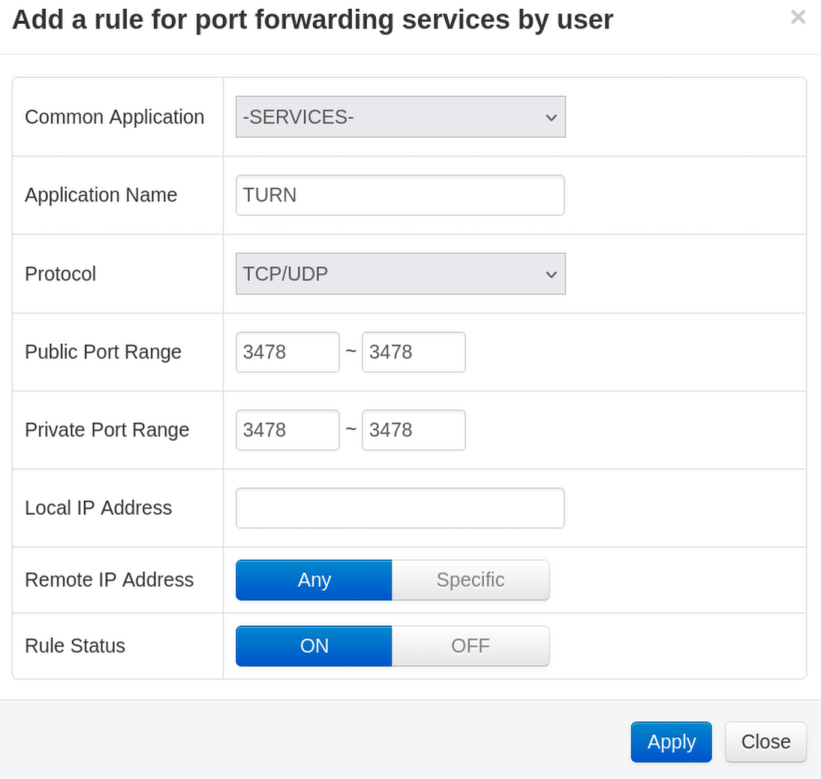Click the 'Protocol' row label
The width and height of the screenshot is (821, 779).
coord(60,274)
